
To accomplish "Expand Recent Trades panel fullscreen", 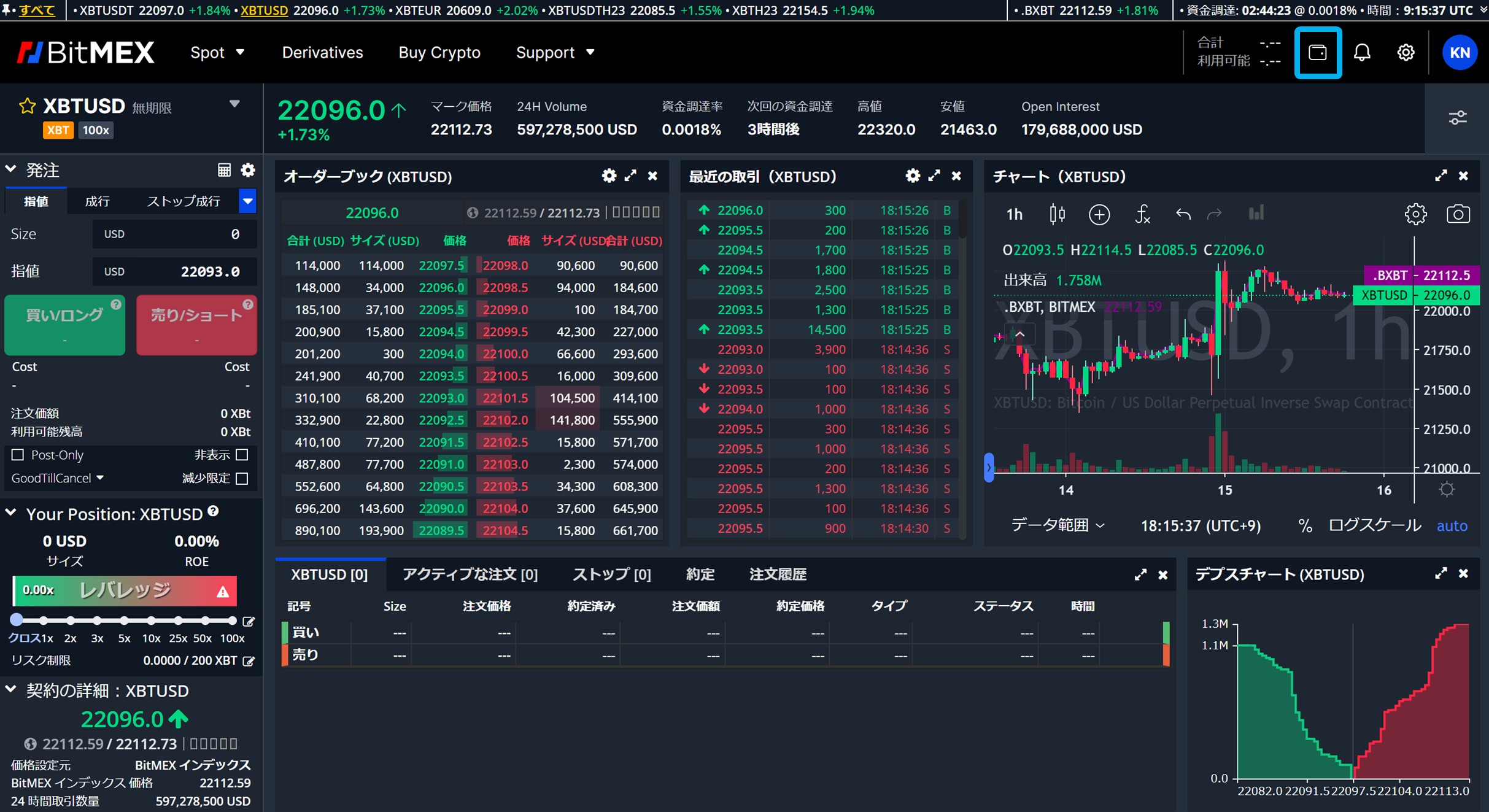I will (x=934, y=176).
